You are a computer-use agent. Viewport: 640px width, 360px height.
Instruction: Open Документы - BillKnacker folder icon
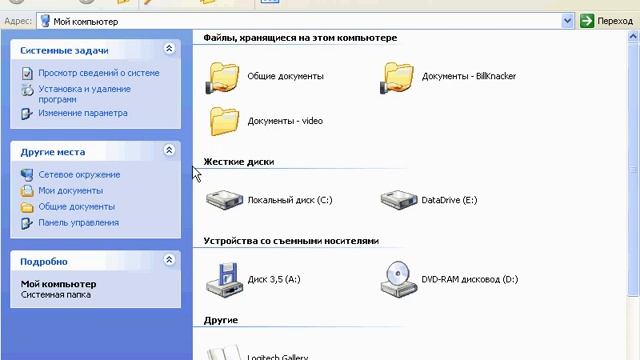tap(397, 78)
